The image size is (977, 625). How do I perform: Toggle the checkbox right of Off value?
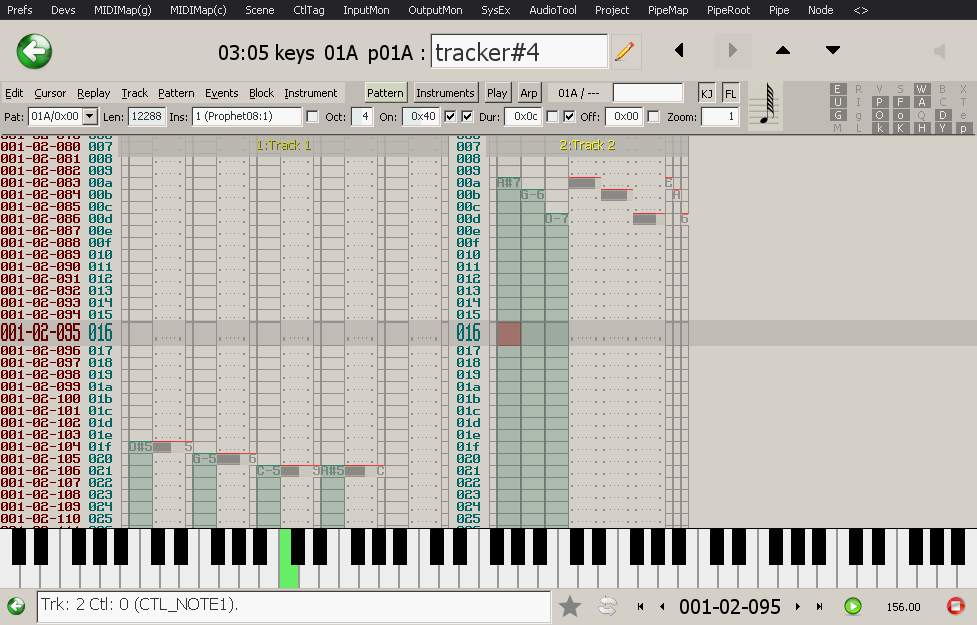pos(653,117)
